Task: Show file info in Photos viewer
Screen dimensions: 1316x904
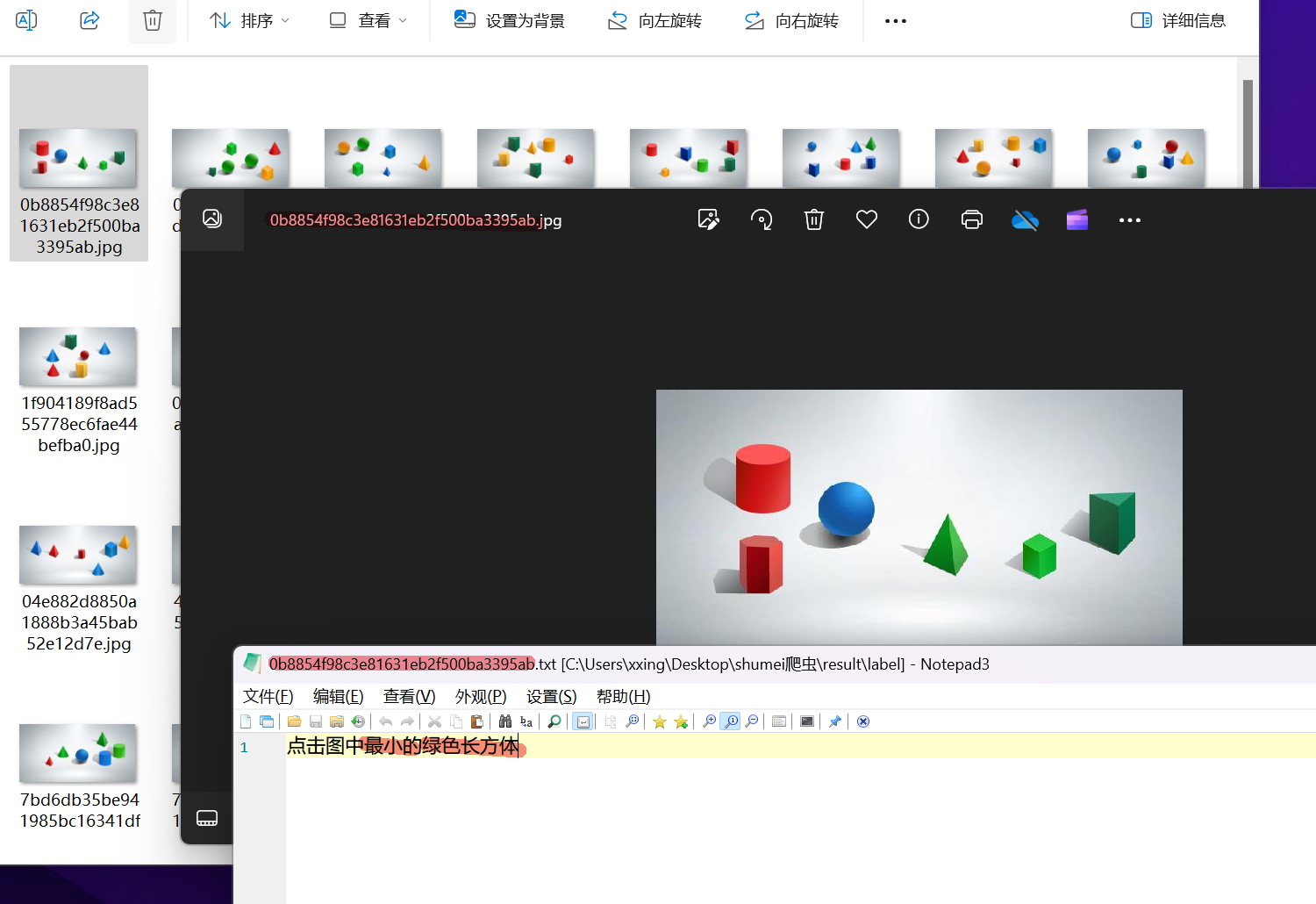Action: click(919, 219)
